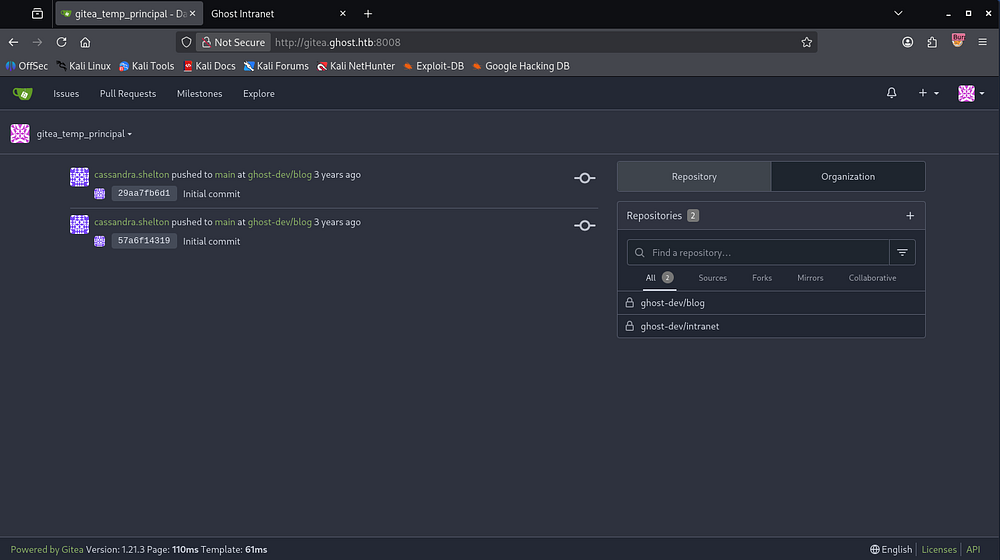
Task: Click the browser home button
Action: coord(85,42)
